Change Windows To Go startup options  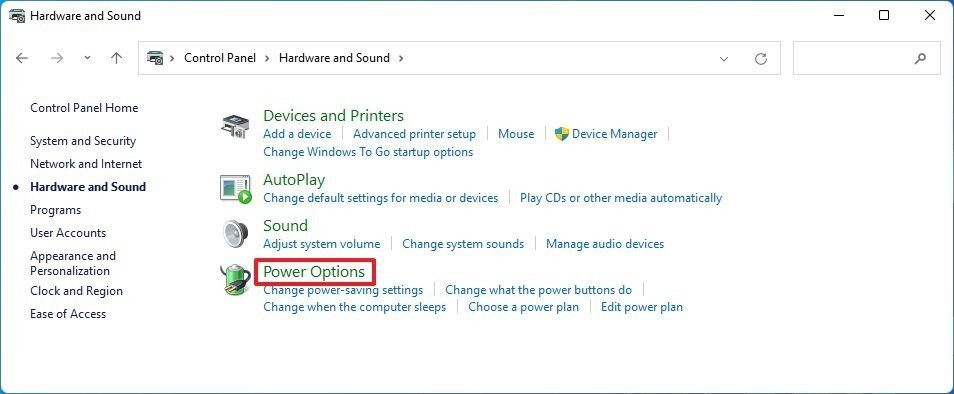coord(368,152)
